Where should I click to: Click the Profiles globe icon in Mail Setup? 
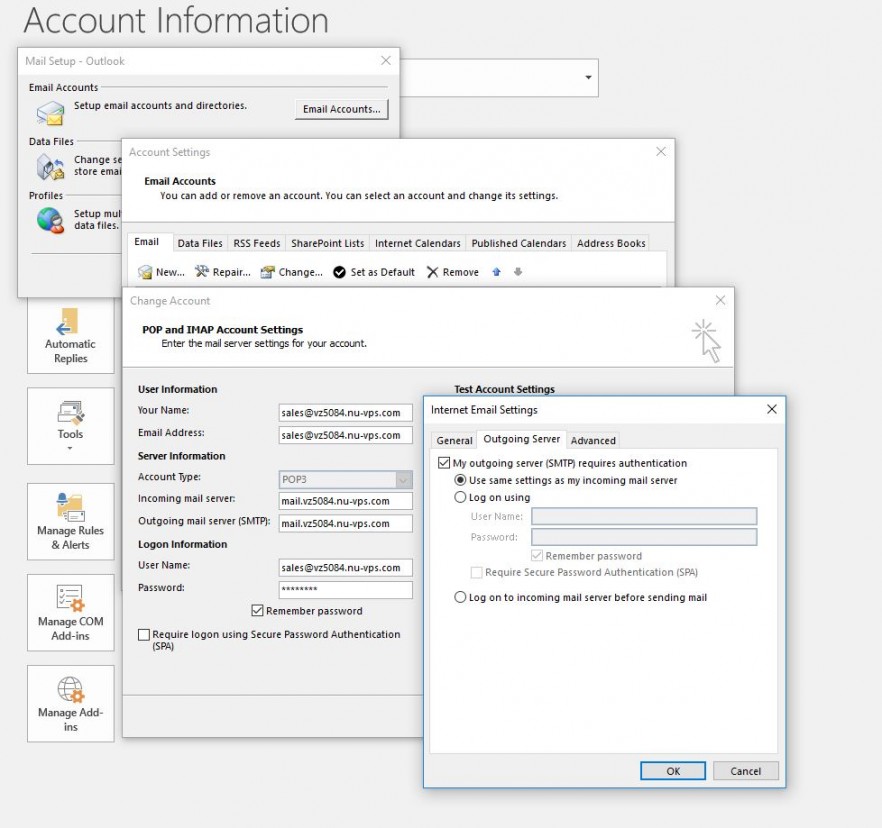click(51, 220)
